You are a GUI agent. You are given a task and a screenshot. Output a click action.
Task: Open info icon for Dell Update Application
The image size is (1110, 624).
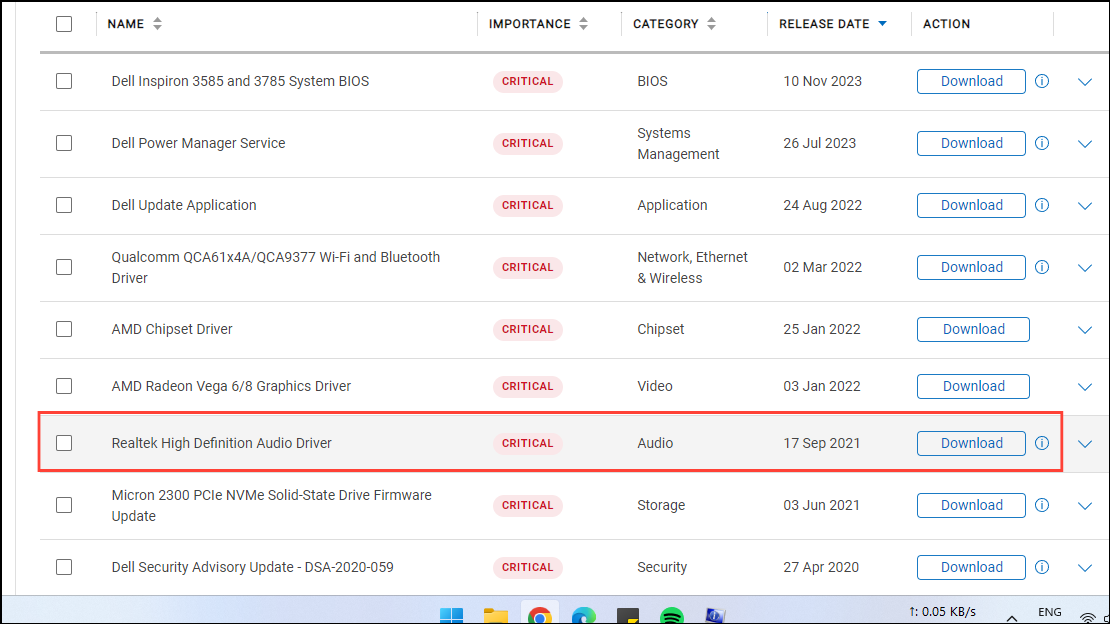pyautogui.click(x=1042, y=205)
